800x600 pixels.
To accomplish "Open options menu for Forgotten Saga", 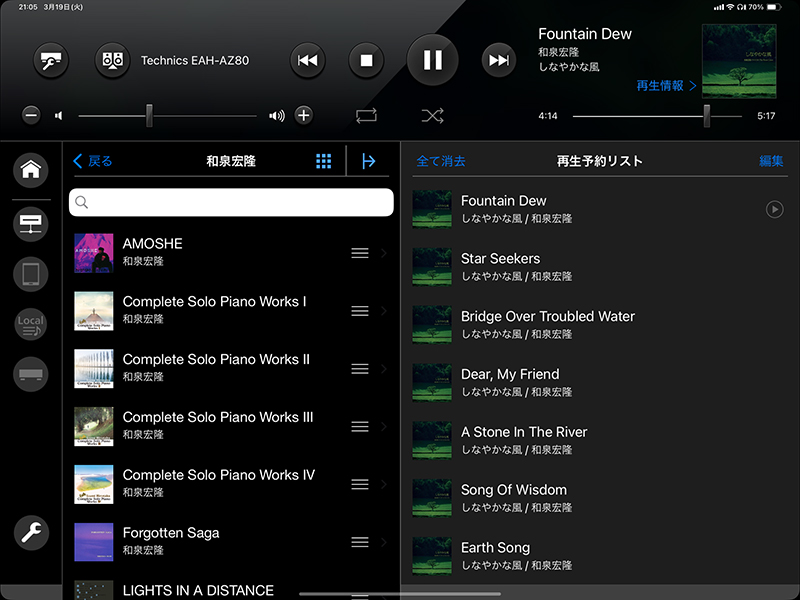I will click(x=360, y=542).
